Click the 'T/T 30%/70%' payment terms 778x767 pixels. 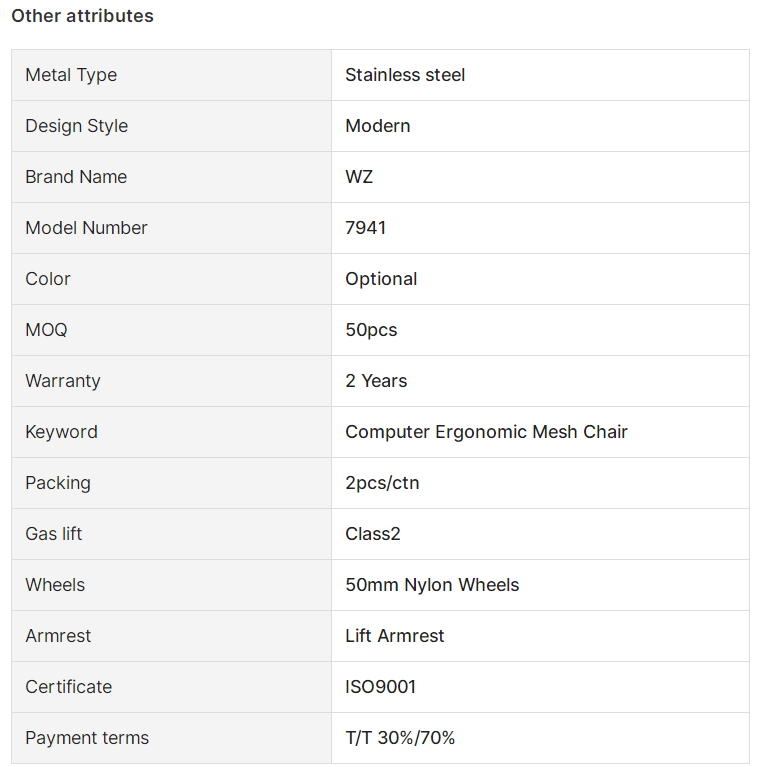coord(400,738)
